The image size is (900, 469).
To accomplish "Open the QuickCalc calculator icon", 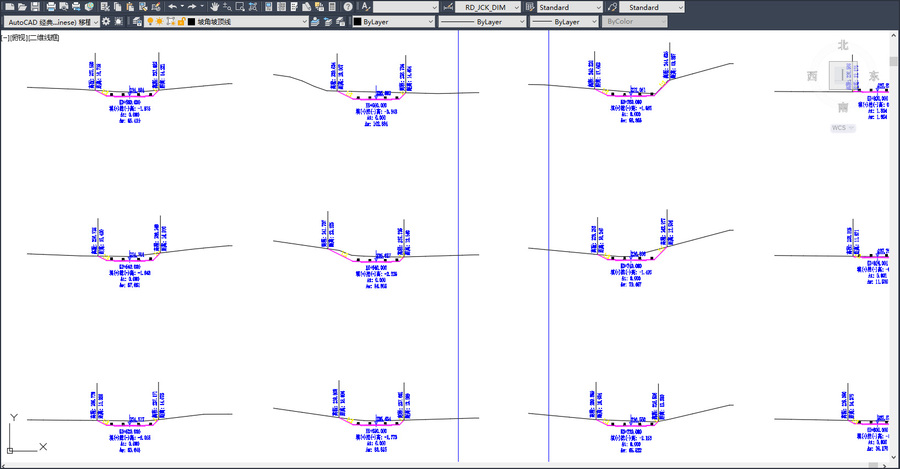I will pyautogui.click(x=332, y=7).
